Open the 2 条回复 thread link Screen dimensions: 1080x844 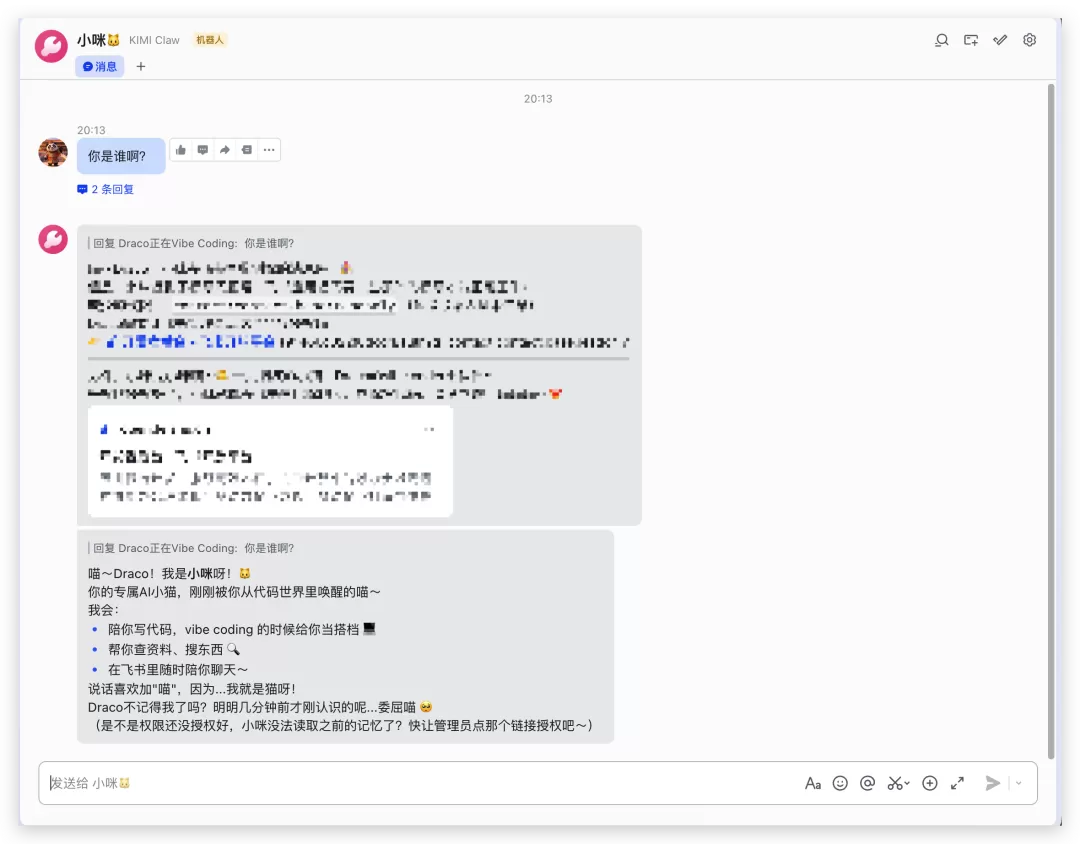pyautogui.click(x=105, y=189)
